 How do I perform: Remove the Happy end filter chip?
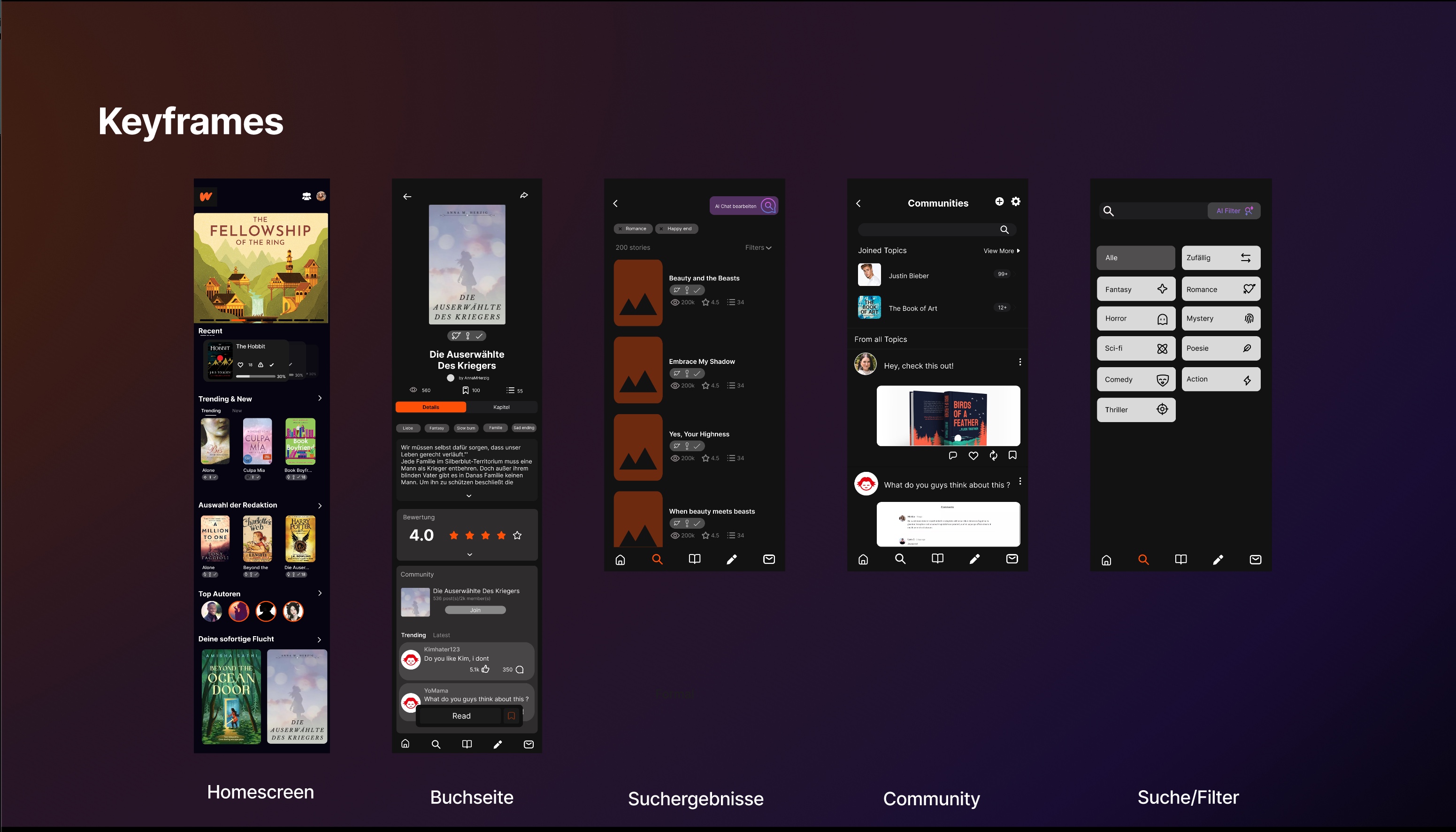coord(661,229)
